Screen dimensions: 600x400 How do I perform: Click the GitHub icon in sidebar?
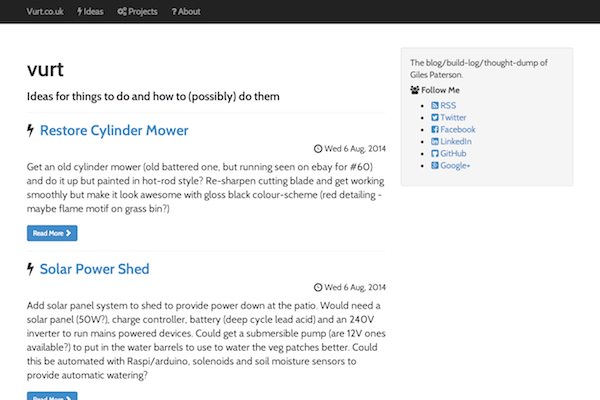click(x=435, y=153)
